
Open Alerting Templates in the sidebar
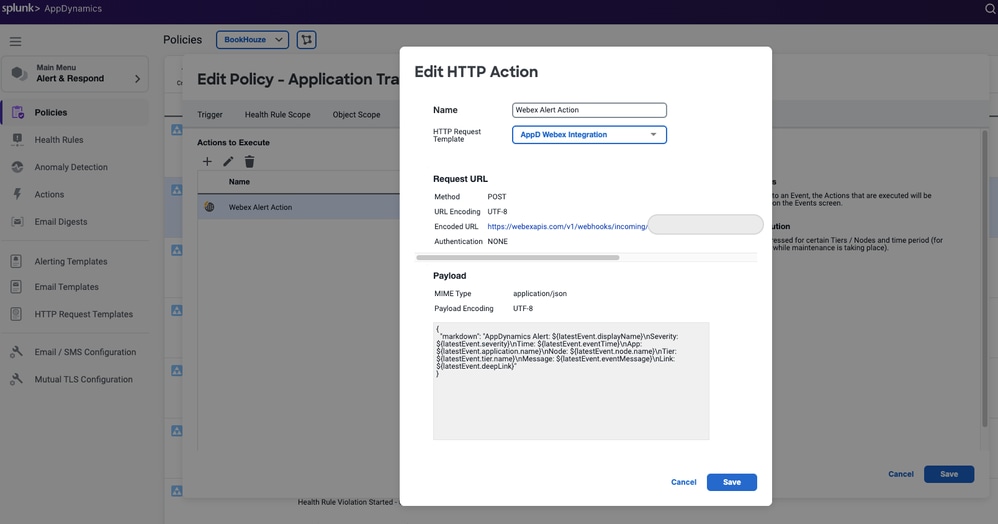tap(71, 261)
